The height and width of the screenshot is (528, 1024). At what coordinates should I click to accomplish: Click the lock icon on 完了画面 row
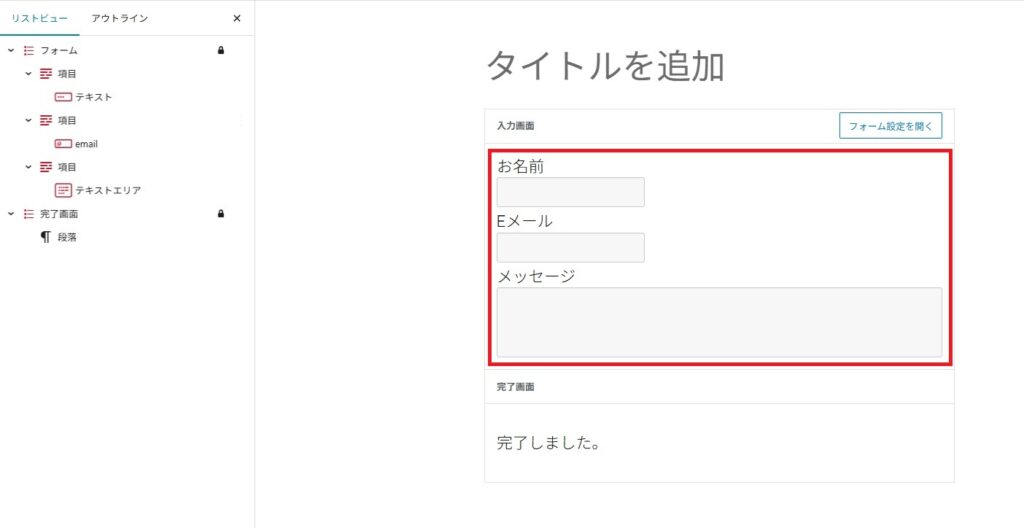221,214
